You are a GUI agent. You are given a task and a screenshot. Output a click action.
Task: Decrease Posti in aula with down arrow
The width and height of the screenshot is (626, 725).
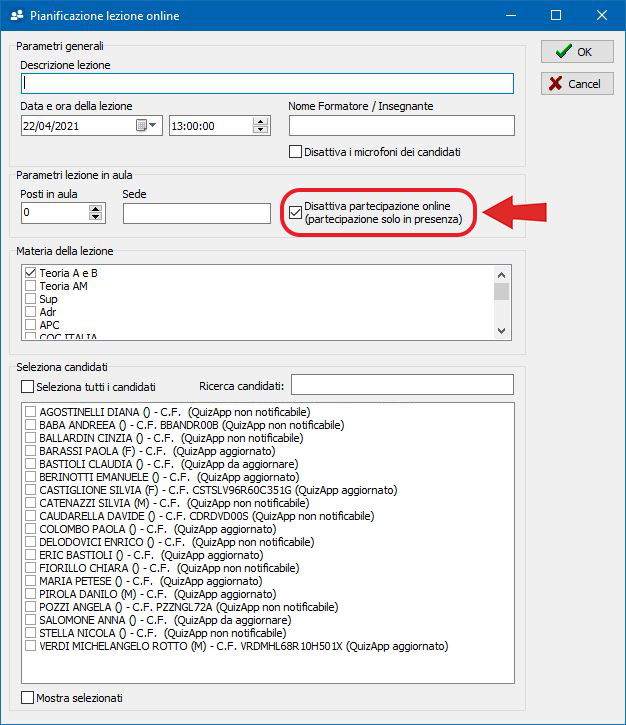point(96,217)
